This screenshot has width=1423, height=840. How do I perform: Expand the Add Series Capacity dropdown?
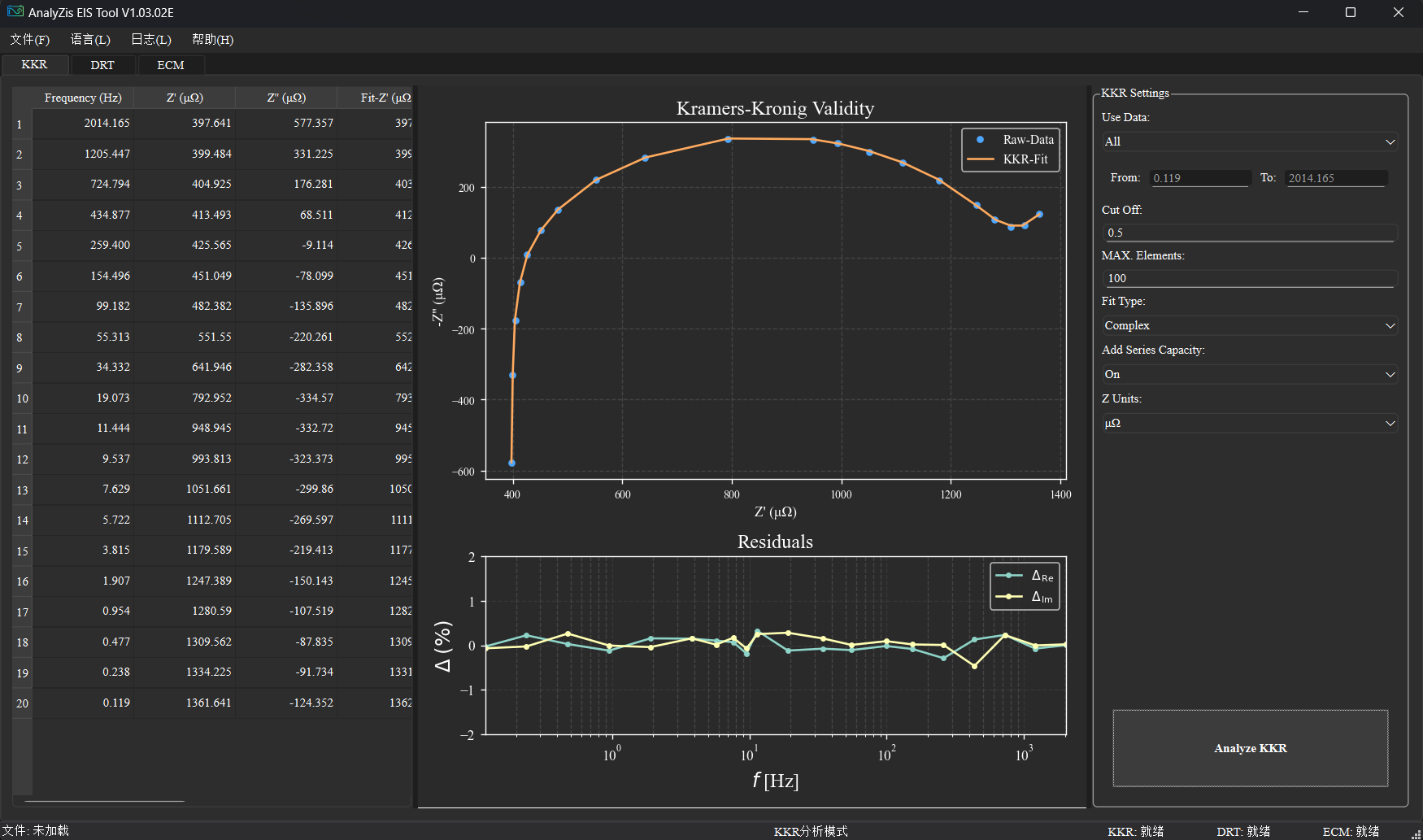tap(1249, 374)
